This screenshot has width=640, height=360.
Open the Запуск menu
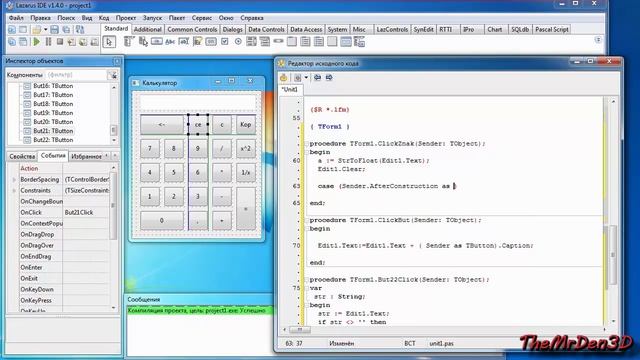pos(152,18)
